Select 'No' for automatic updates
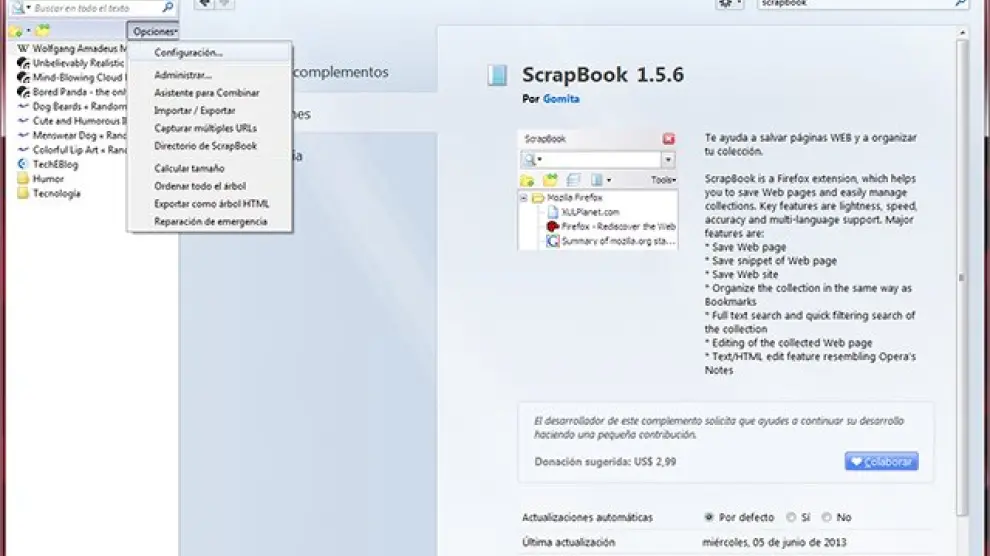Image resolution: width=990 pixels, height=556 pixels. (827, 517)
